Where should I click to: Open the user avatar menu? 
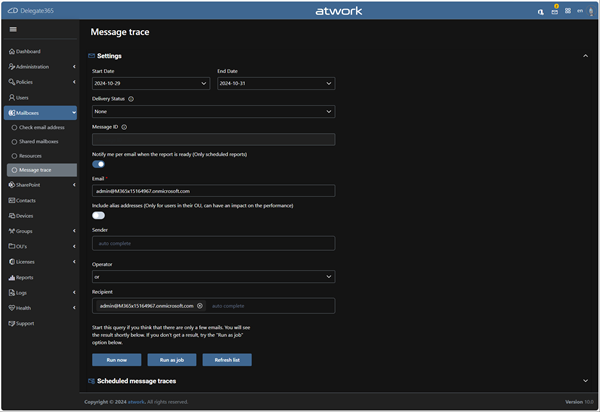tap(591, 11)
